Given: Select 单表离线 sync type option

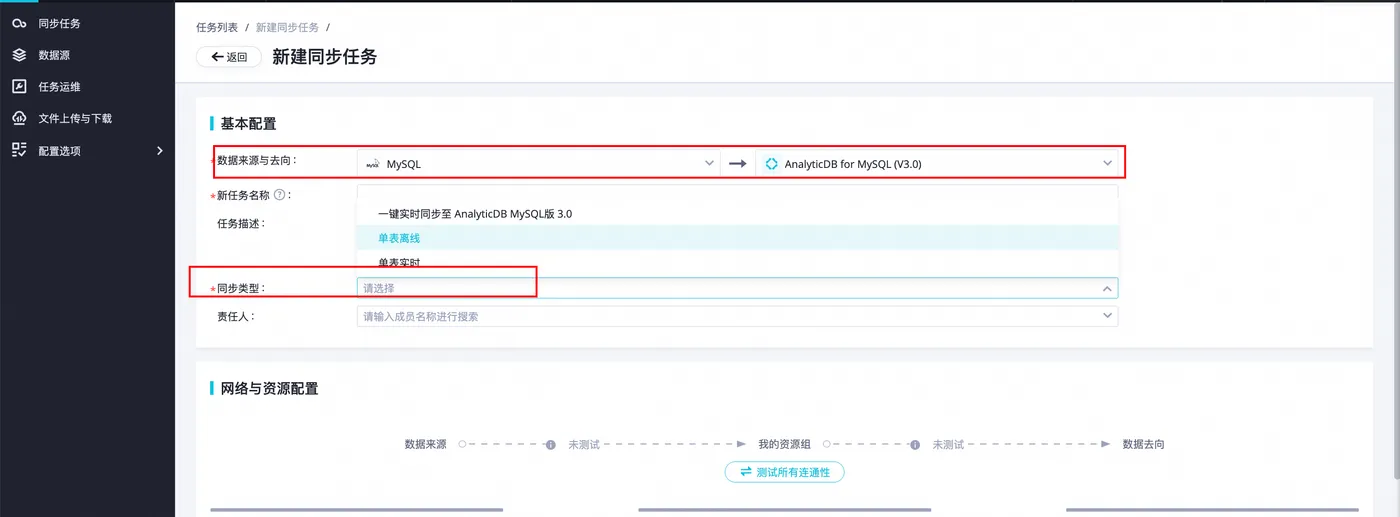Looking at the screenshot, I should (737, 238).
